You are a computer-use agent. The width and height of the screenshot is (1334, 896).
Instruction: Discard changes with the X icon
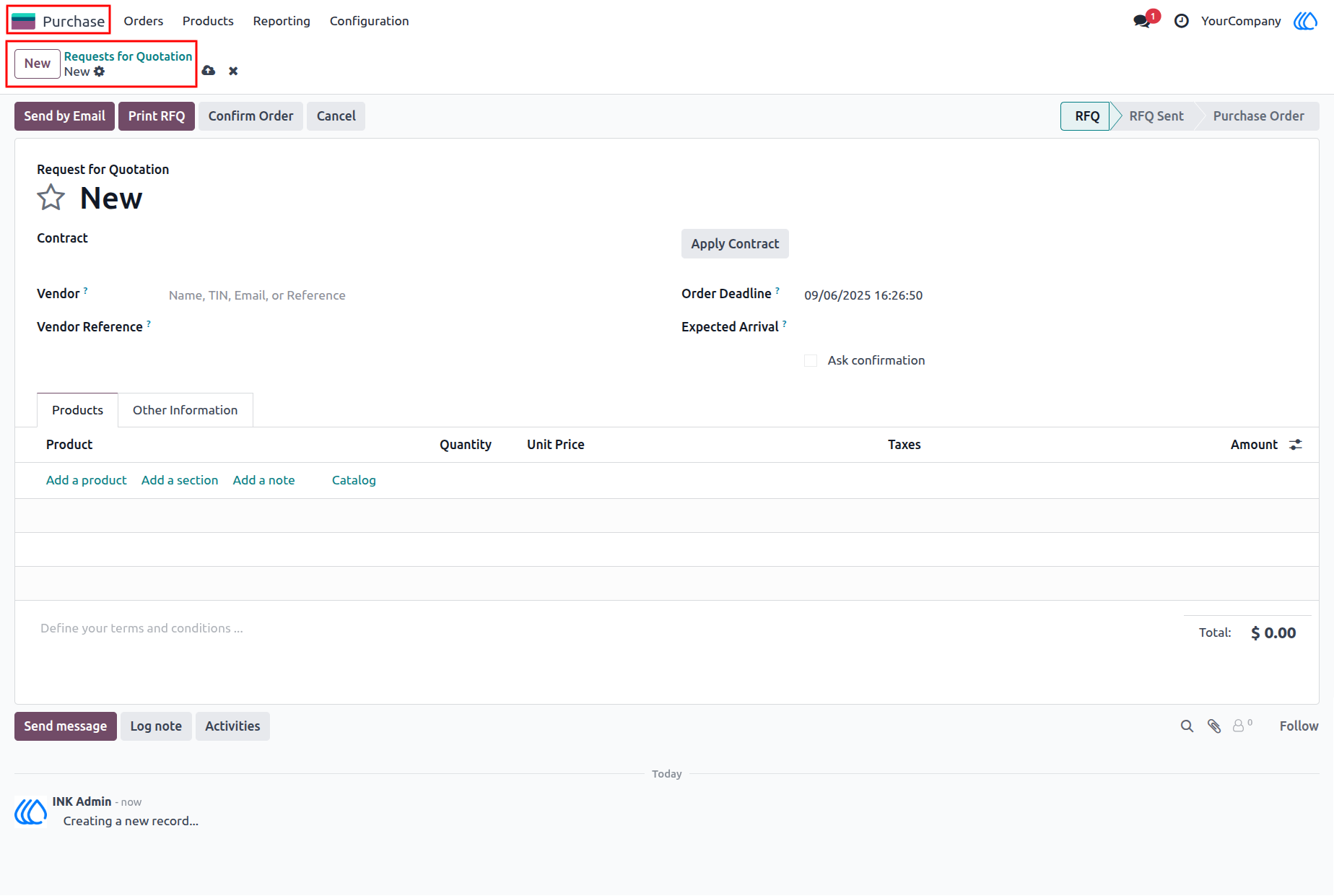click(x=233, y=71)
